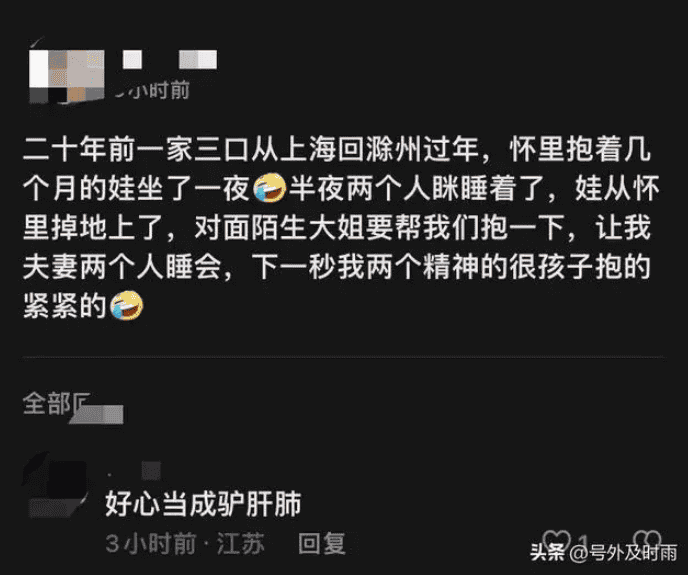Click the word 滁州 in the post

[x=394, y=149]
